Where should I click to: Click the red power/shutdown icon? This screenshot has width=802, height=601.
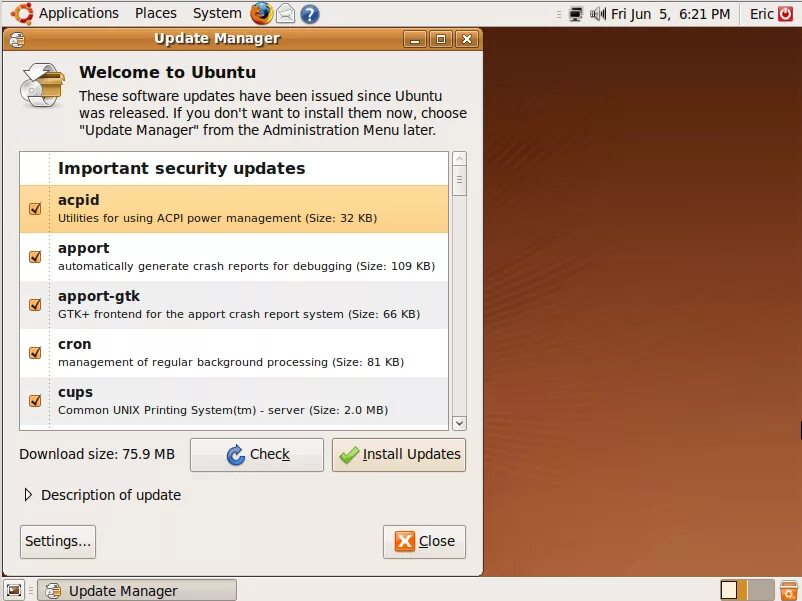785,14
